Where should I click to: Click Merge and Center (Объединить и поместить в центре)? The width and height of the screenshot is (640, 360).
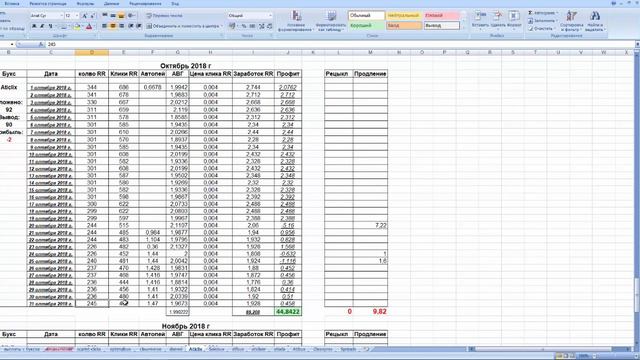[182, 26]
